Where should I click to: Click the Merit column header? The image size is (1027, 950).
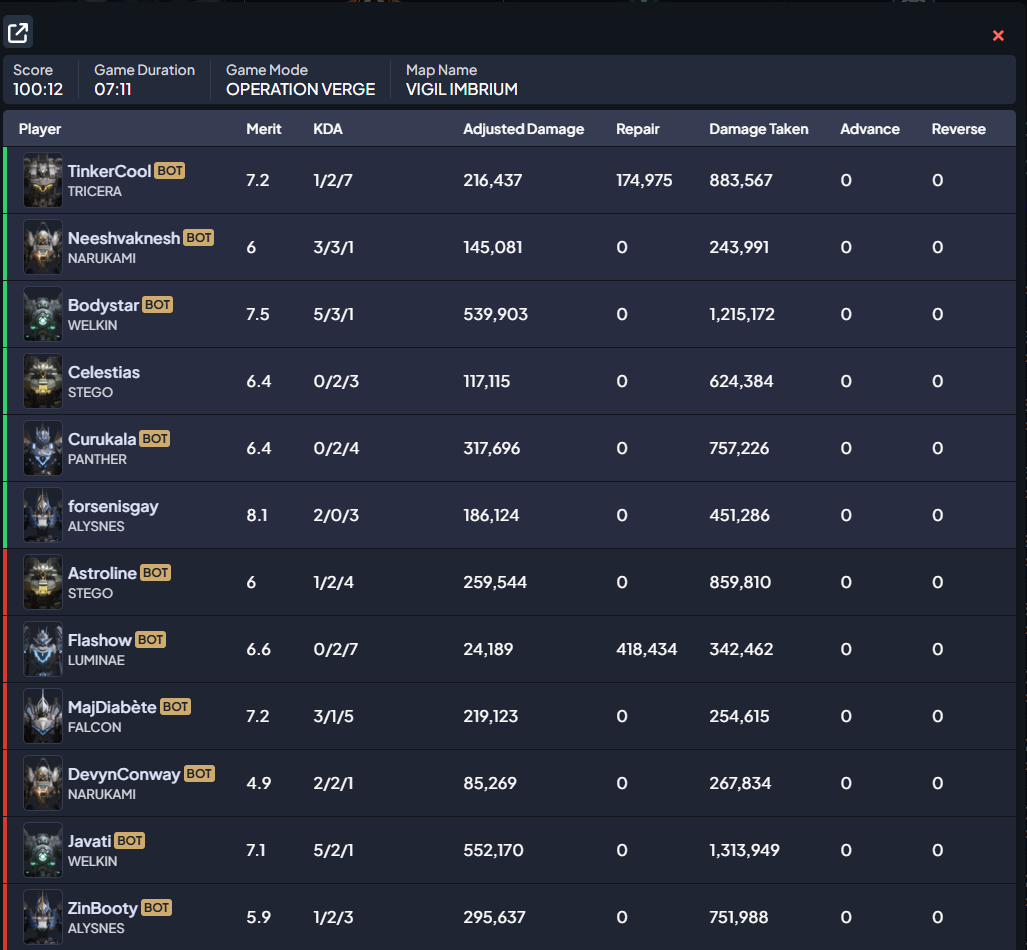tap(264, 129)
